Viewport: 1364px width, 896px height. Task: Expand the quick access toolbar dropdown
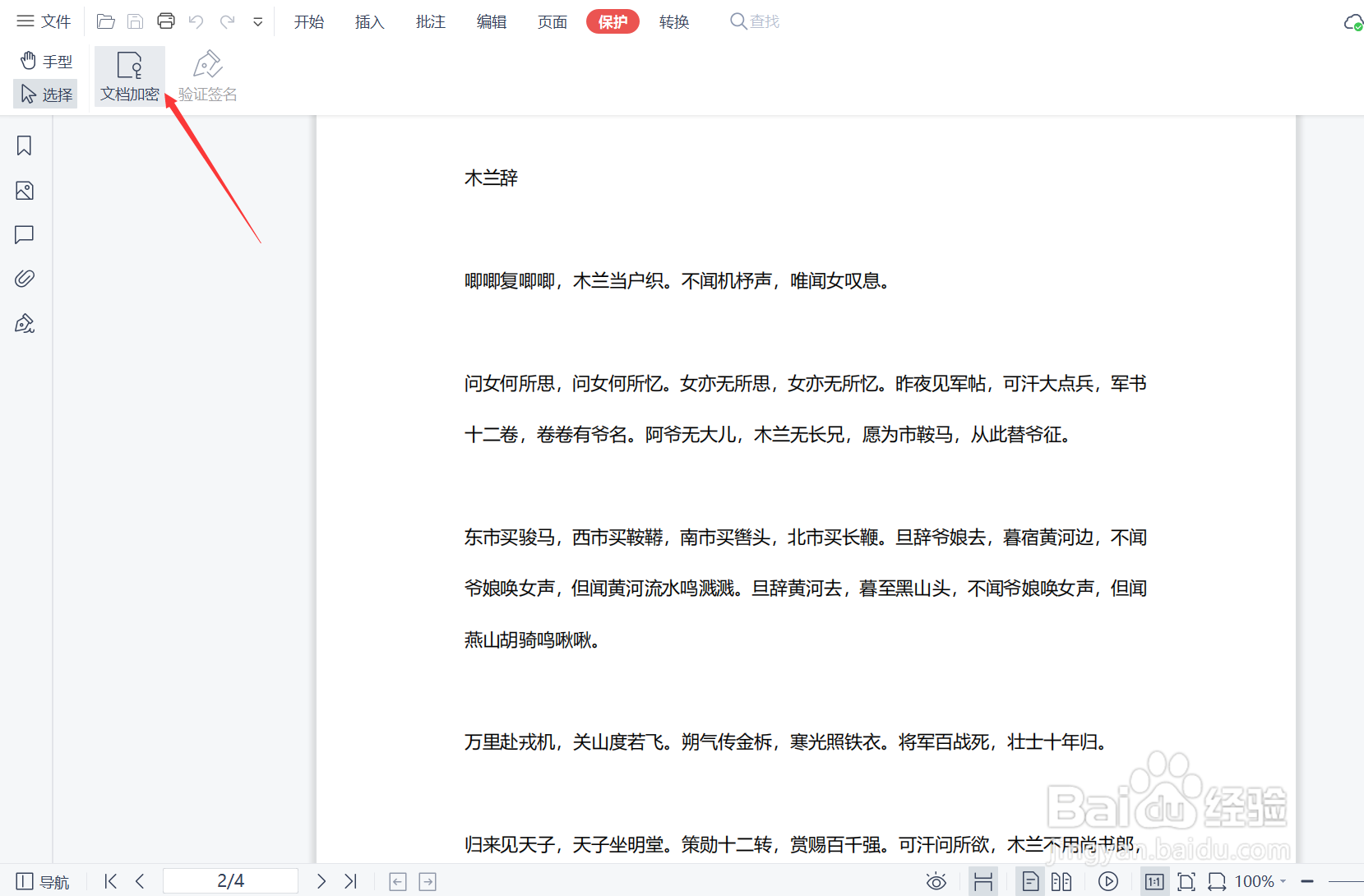[258, 22]
